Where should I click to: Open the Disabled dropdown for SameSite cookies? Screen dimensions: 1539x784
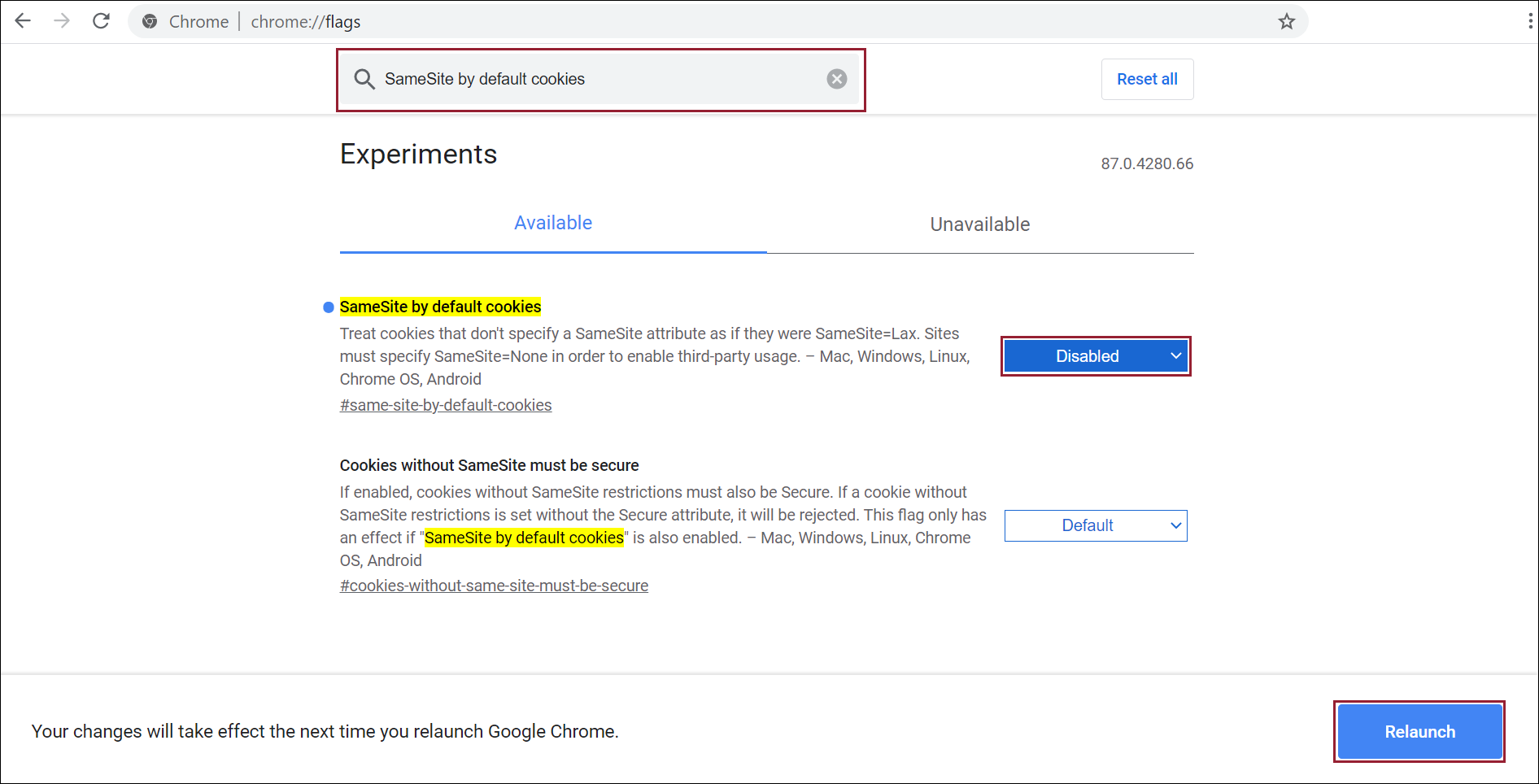coord(1095,356)
